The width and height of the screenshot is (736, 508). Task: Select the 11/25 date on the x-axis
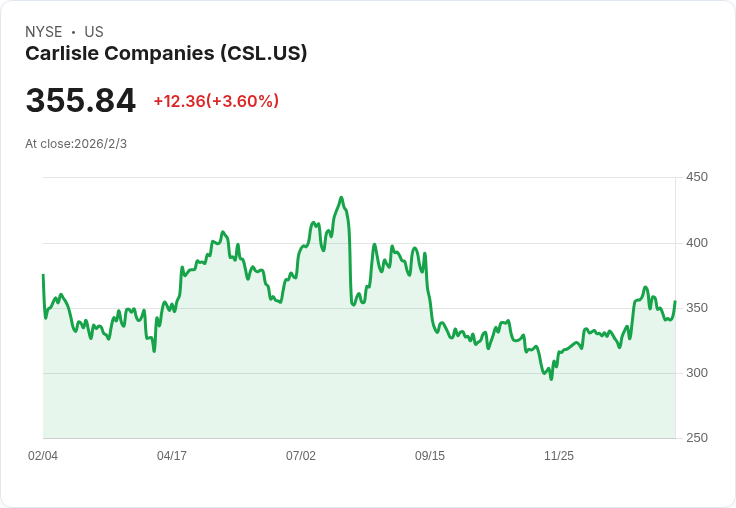pyautogui.click(x=559, y=456)
